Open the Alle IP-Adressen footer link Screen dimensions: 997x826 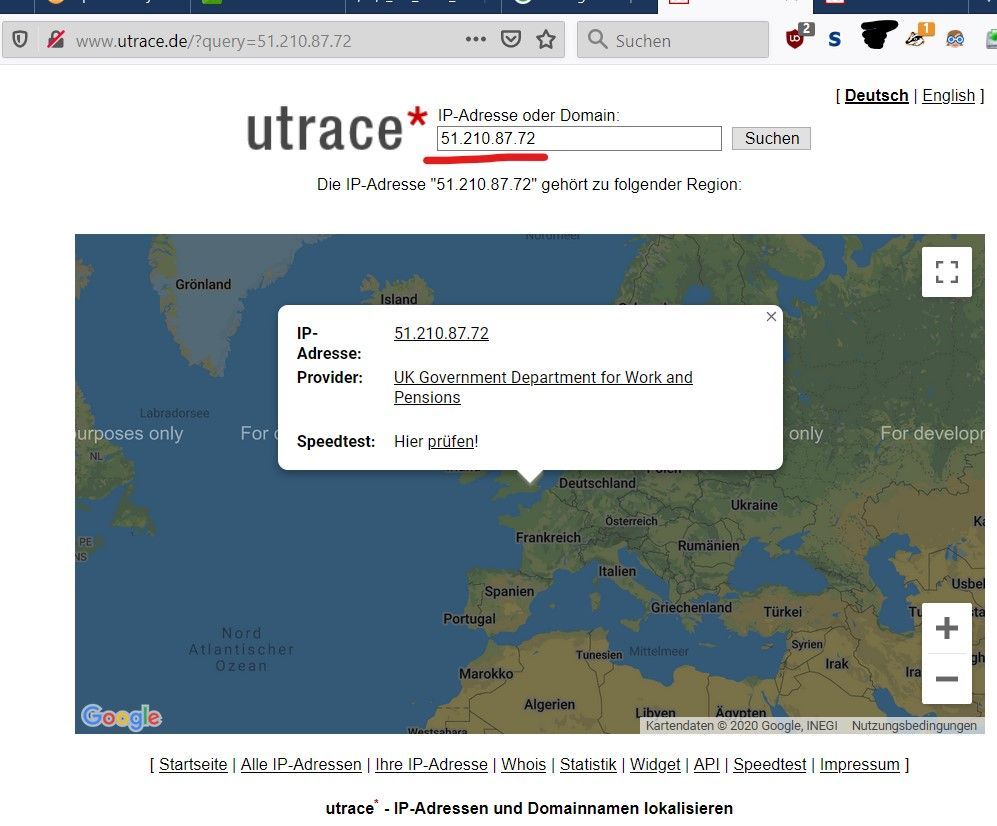(x=301, y=764)
